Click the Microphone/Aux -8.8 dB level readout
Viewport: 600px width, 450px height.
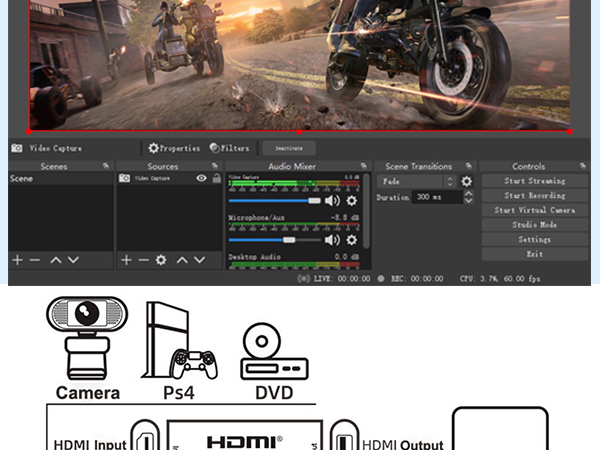tap(345, 217)
